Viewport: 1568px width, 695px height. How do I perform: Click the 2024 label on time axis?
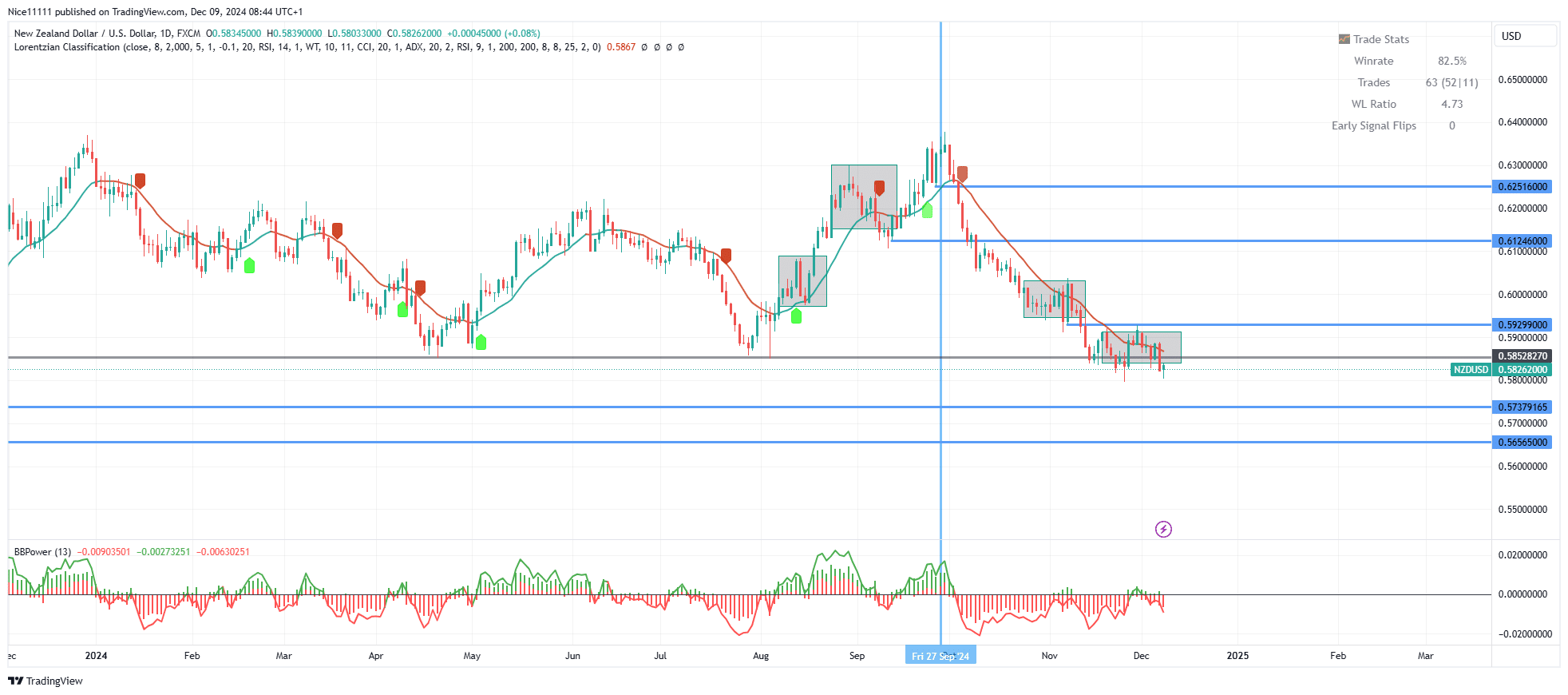click(96, 656)
